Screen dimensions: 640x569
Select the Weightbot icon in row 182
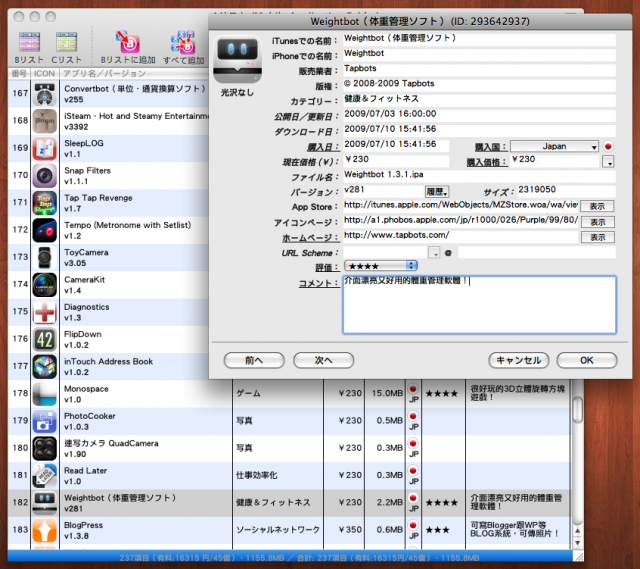point(44,503)
